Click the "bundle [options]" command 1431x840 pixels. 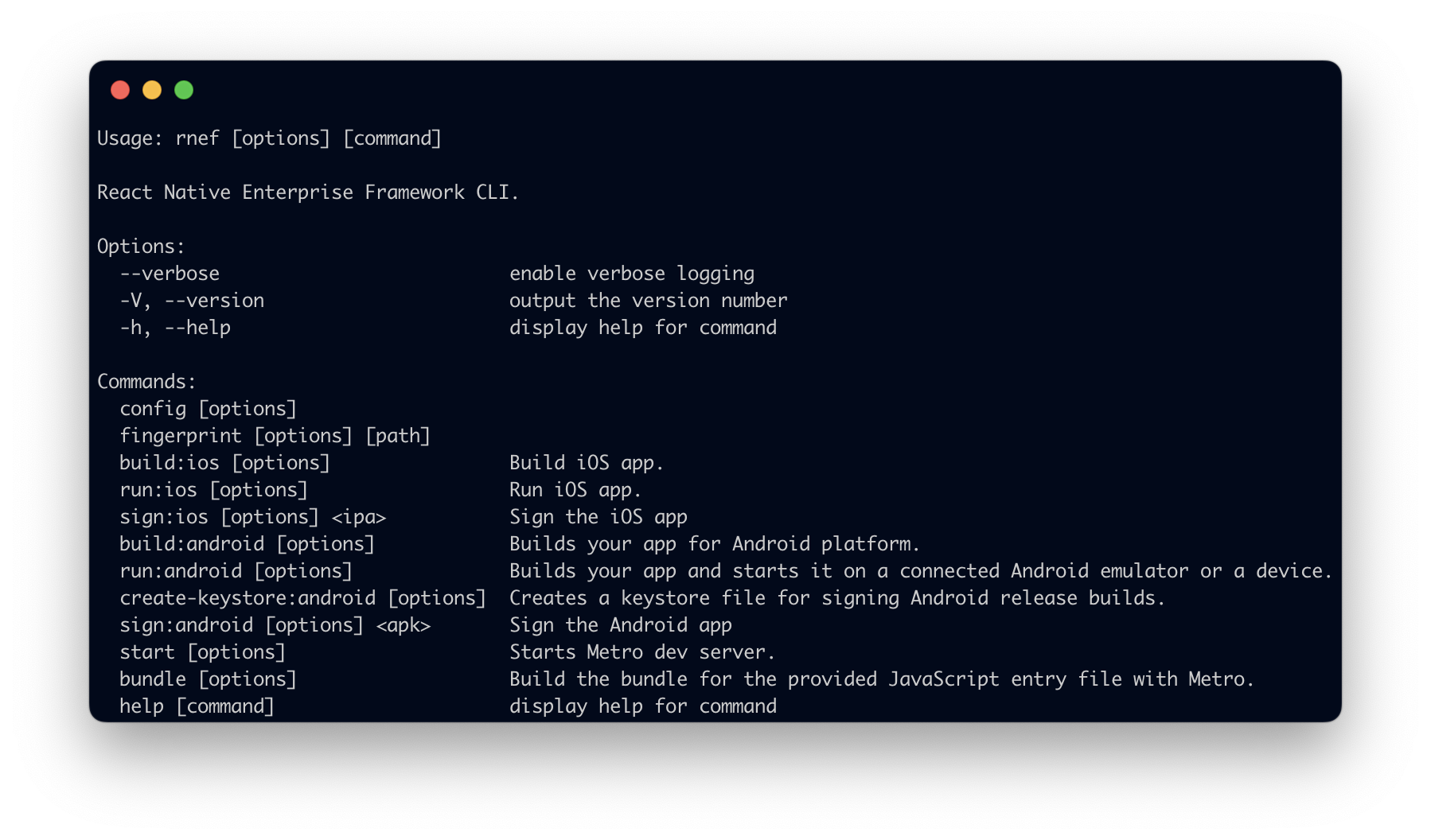(208, 679)
